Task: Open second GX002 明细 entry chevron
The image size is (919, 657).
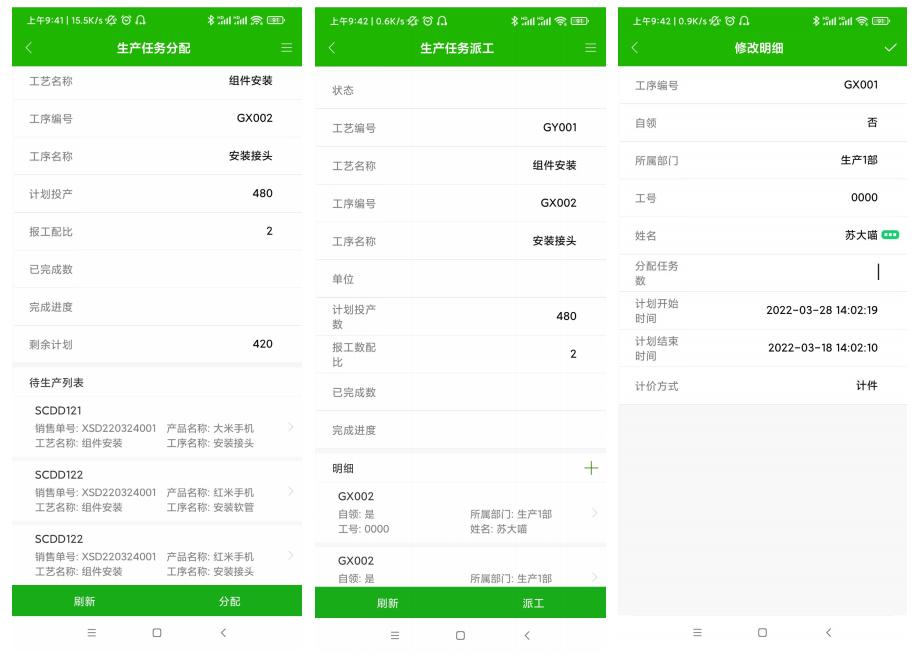Action: (594, 577)
